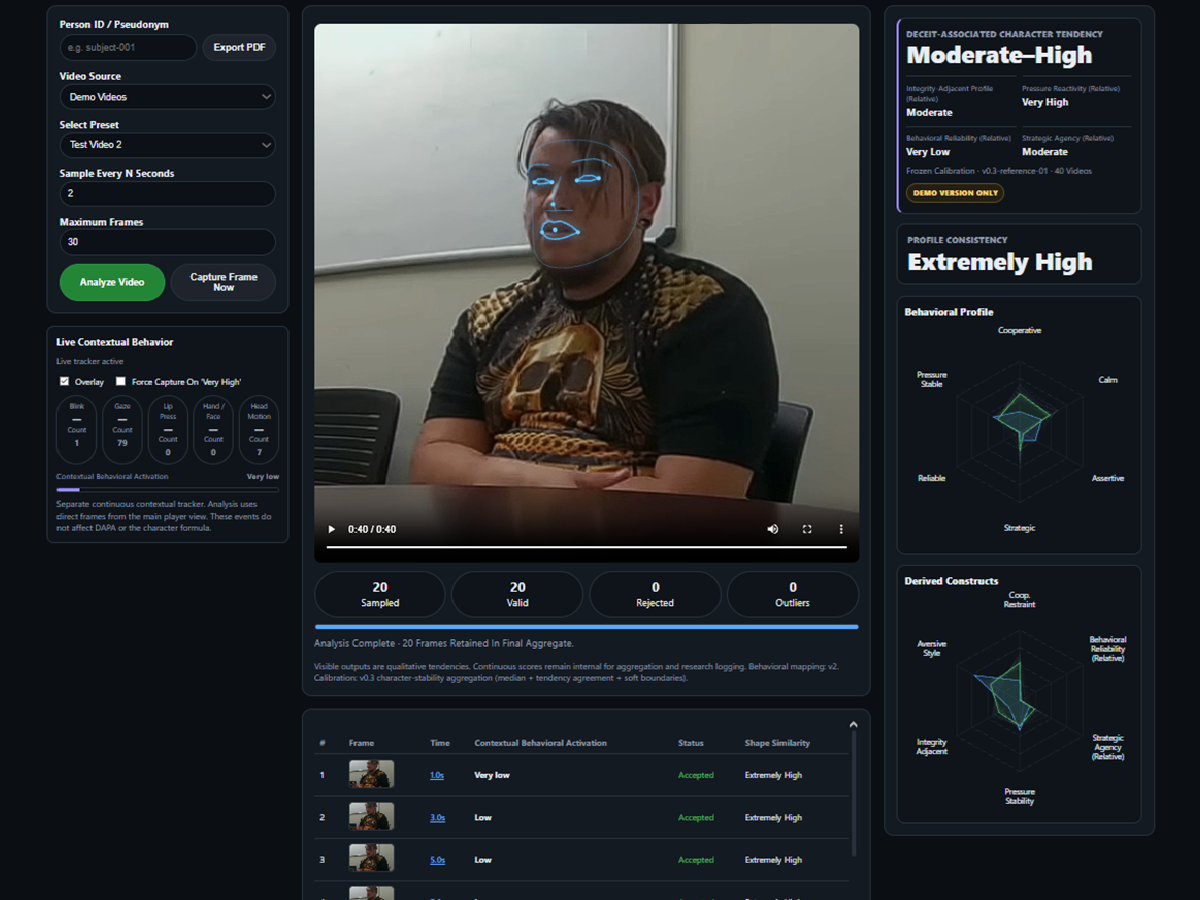Click 'Very High' Pressure Reactivity value
Screen dimensions: 1200x900
(x=1045, y=102)
